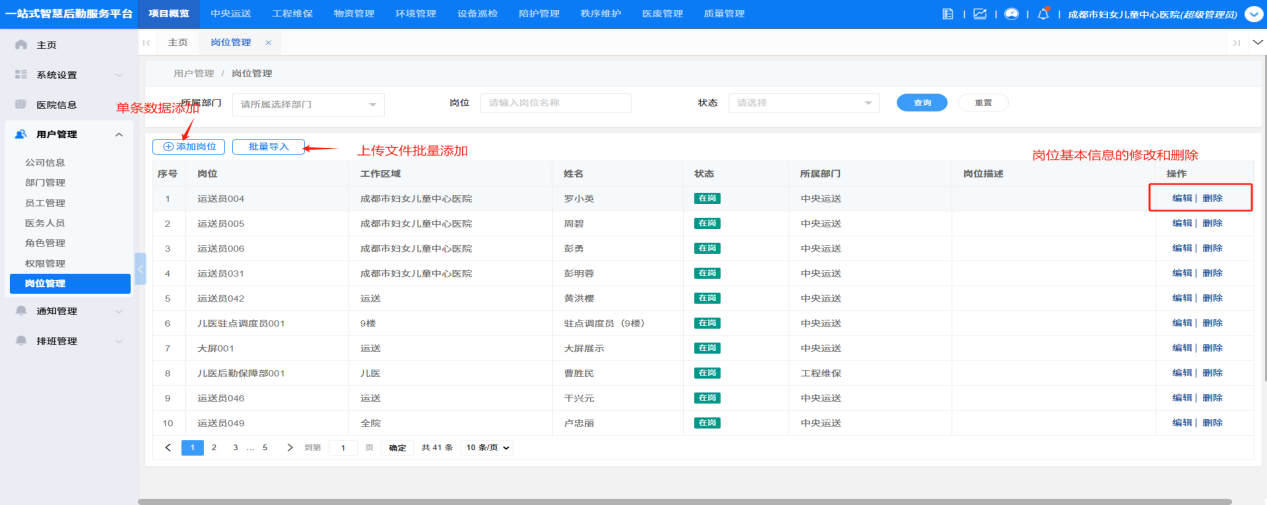Open the 陪护管理 top menu
The width and height of the screenshot is (1267, 505).
[x=539, y=14]
